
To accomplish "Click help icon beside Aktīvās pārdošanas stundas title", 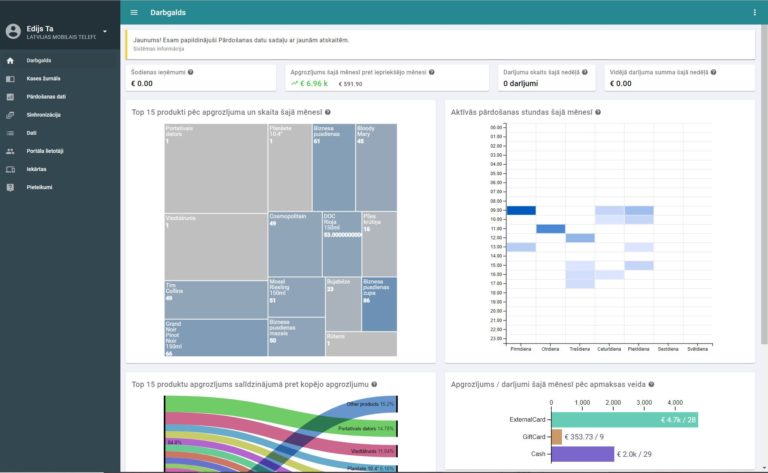I will pos(598,112).
